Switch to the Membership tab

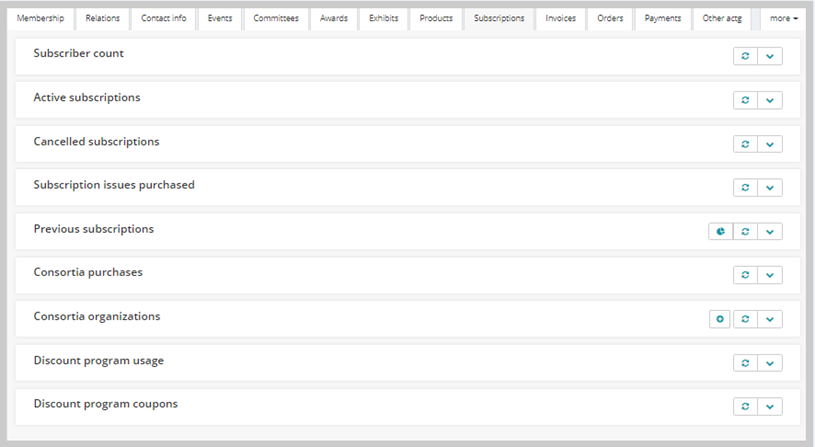click(x=41, y=19)
